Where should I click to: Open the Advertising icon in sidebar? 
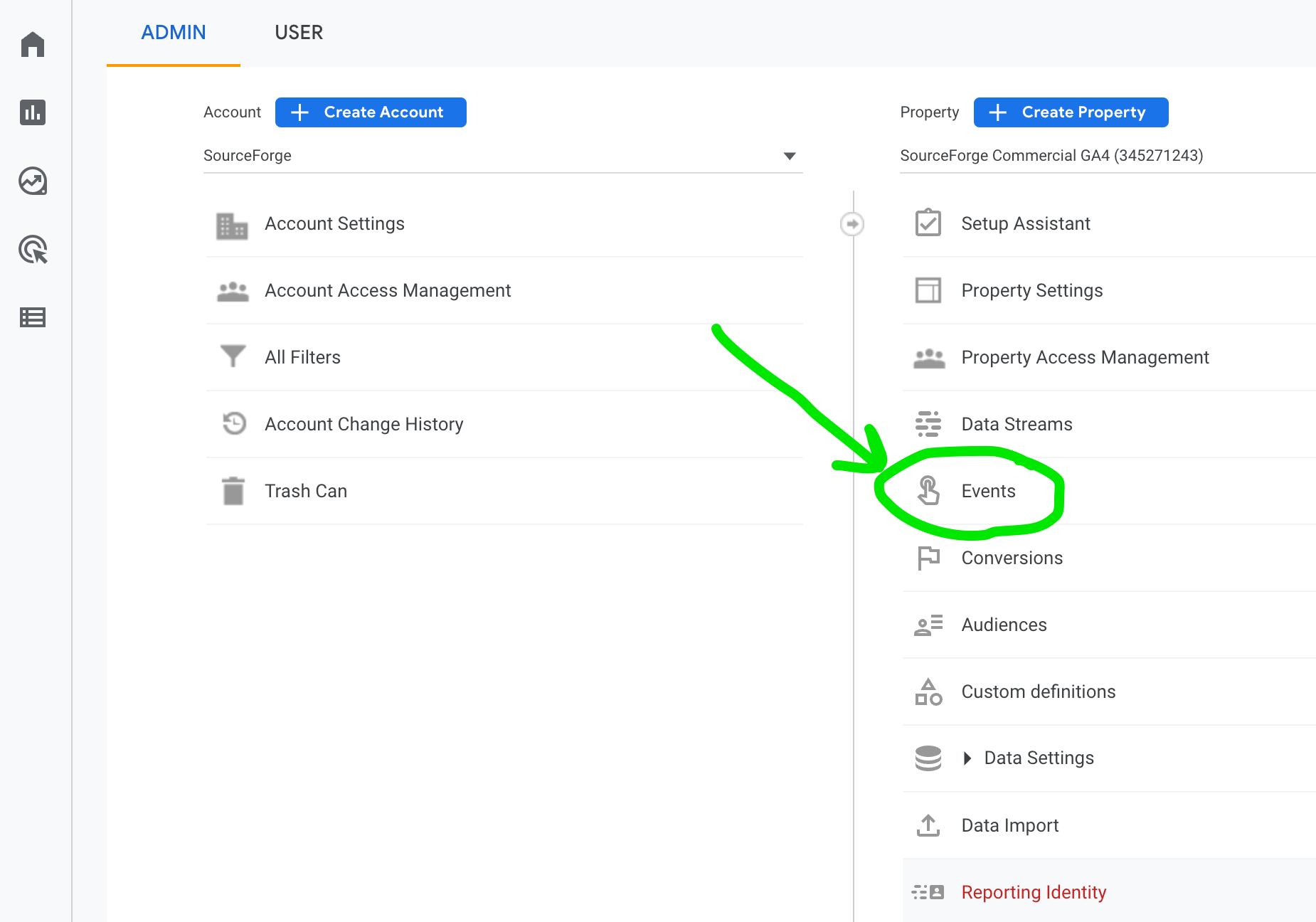(x=33, y=250)
